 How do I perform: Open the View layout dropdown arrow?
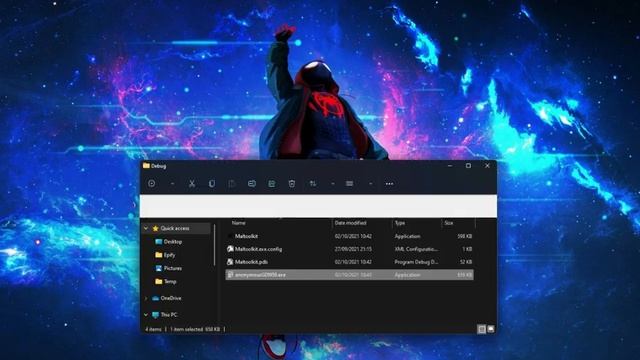coord(370,184)
